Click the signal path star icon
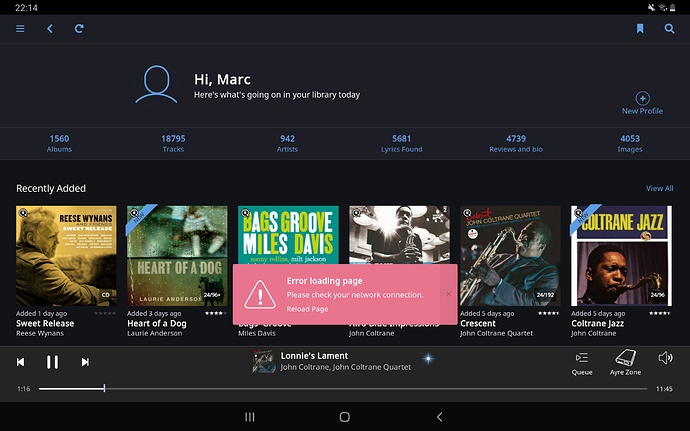The image size is (690, 431). pos(428,359)
